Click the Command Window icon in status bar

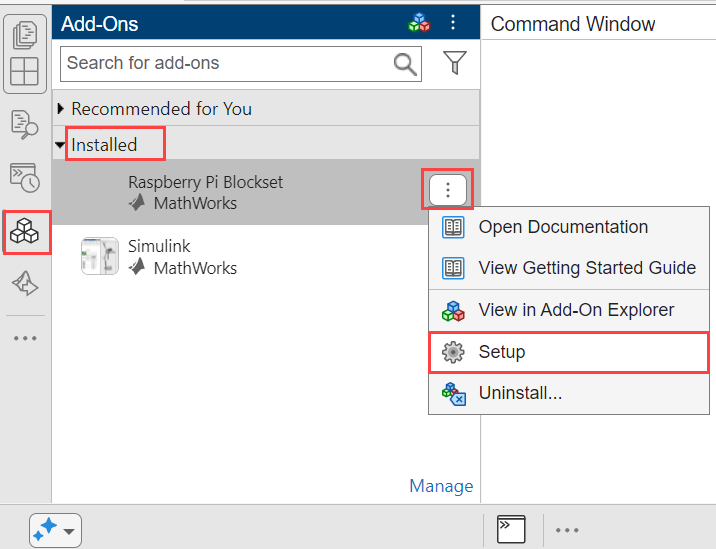[511, 529]
